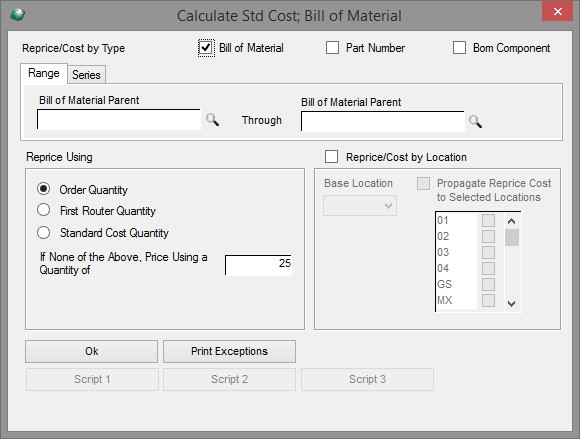Screen dimensions: 580x439
Task: Click the Script 2 button
Action: 229,379
